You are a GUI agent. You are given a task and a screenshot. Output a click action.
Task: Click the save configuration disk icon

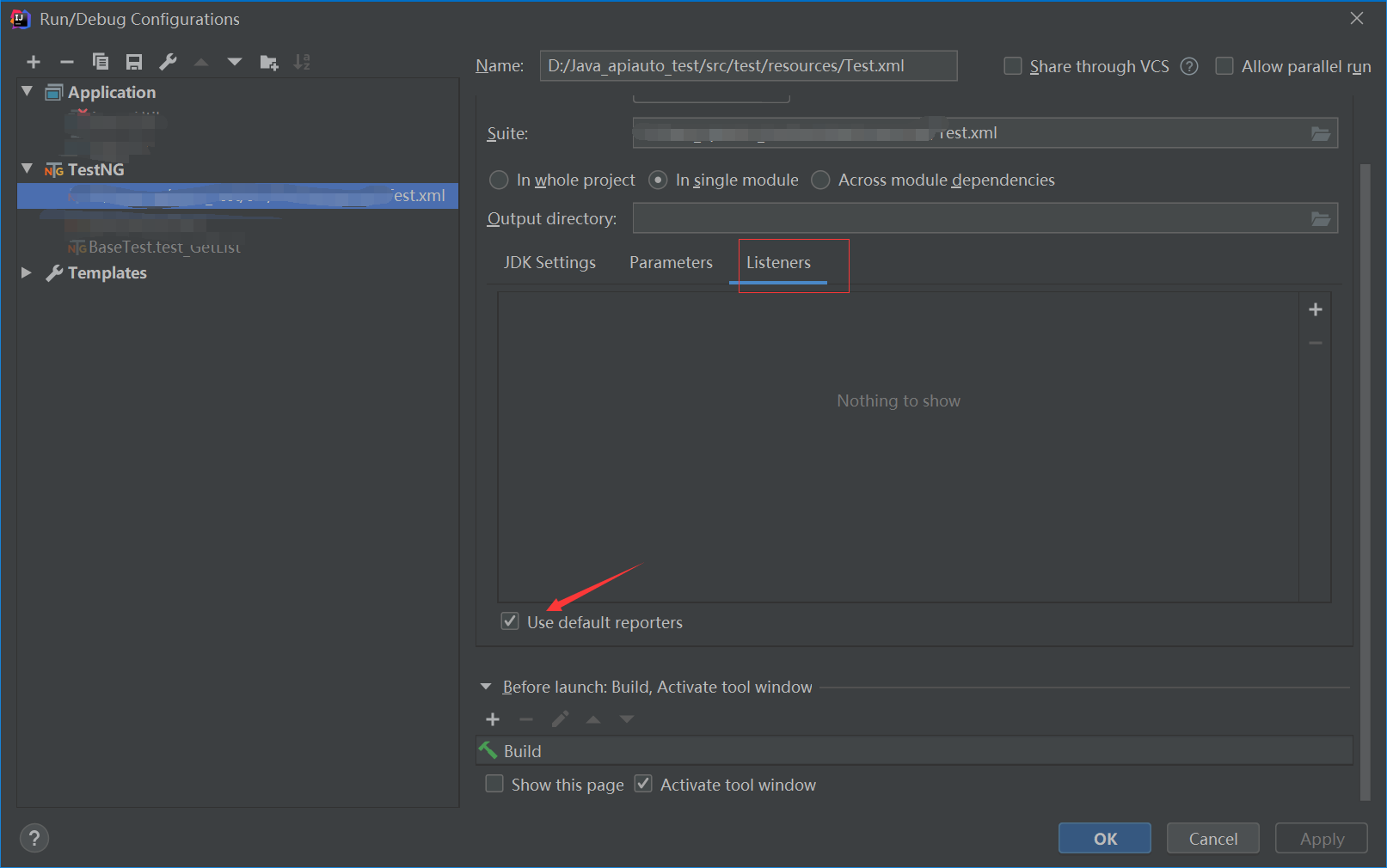tap(134, 62)
